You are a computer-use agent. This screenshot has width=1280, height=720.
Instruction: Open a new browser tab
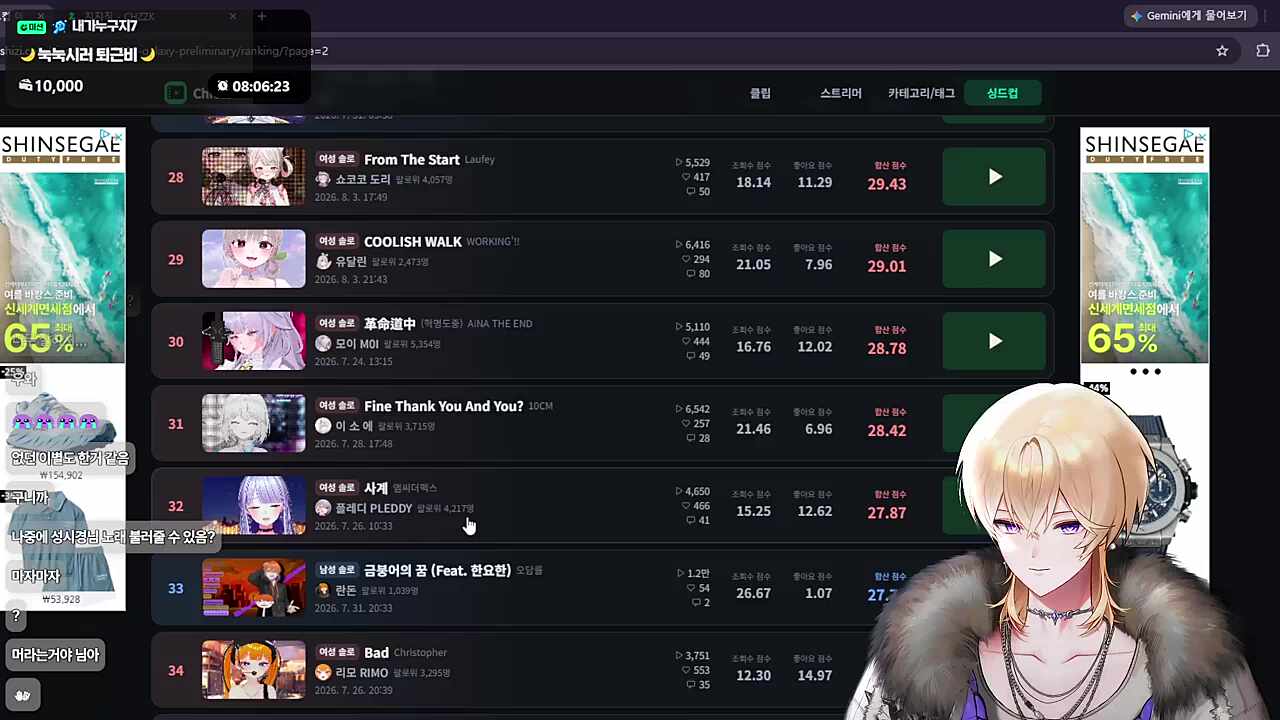coord(262,16)
